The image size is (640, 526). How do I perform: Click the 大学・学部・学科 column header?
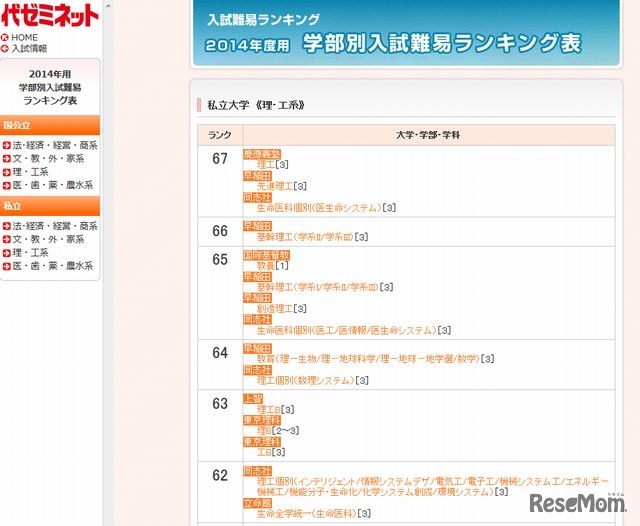coord(428,135)
